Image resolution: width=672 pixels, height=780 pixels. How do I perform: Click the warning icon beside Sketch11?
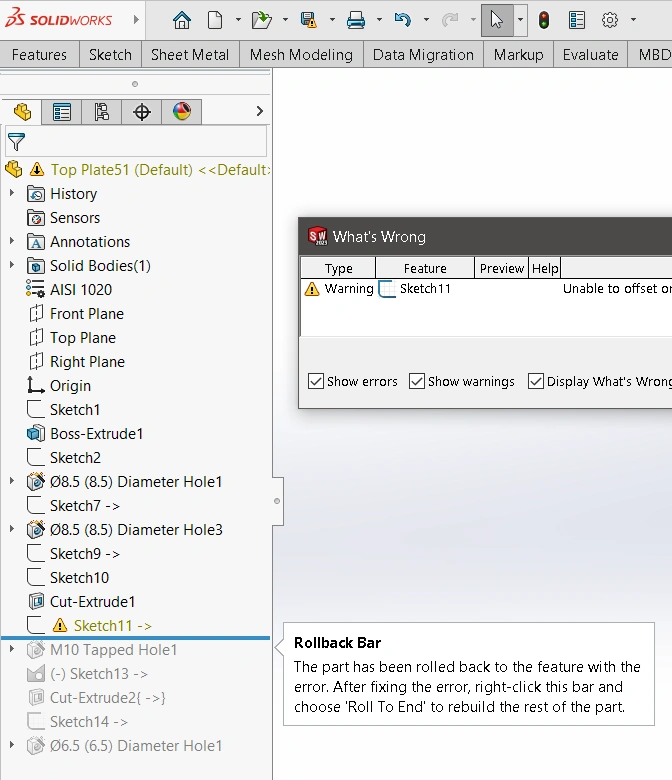pos(60,625)
